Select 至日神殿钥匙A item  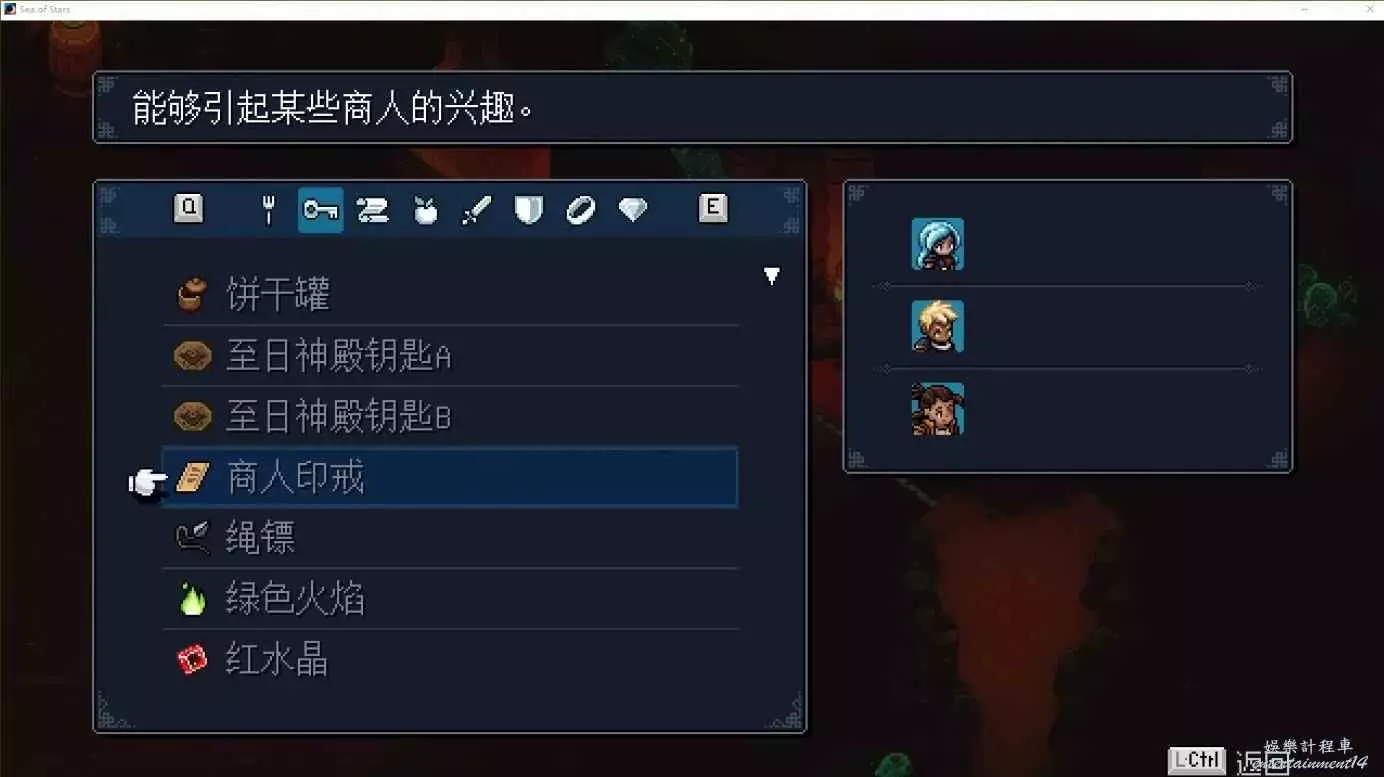click(450, 356)
